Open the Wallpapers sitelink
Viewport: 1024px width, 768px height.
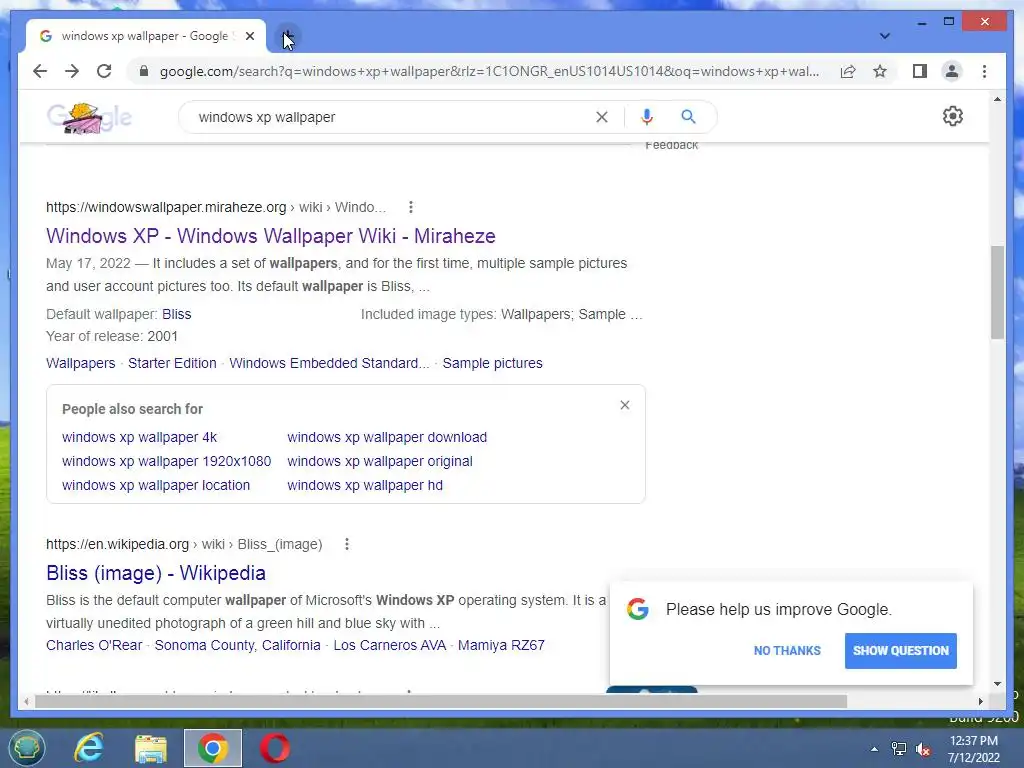(x=80, y=363)
